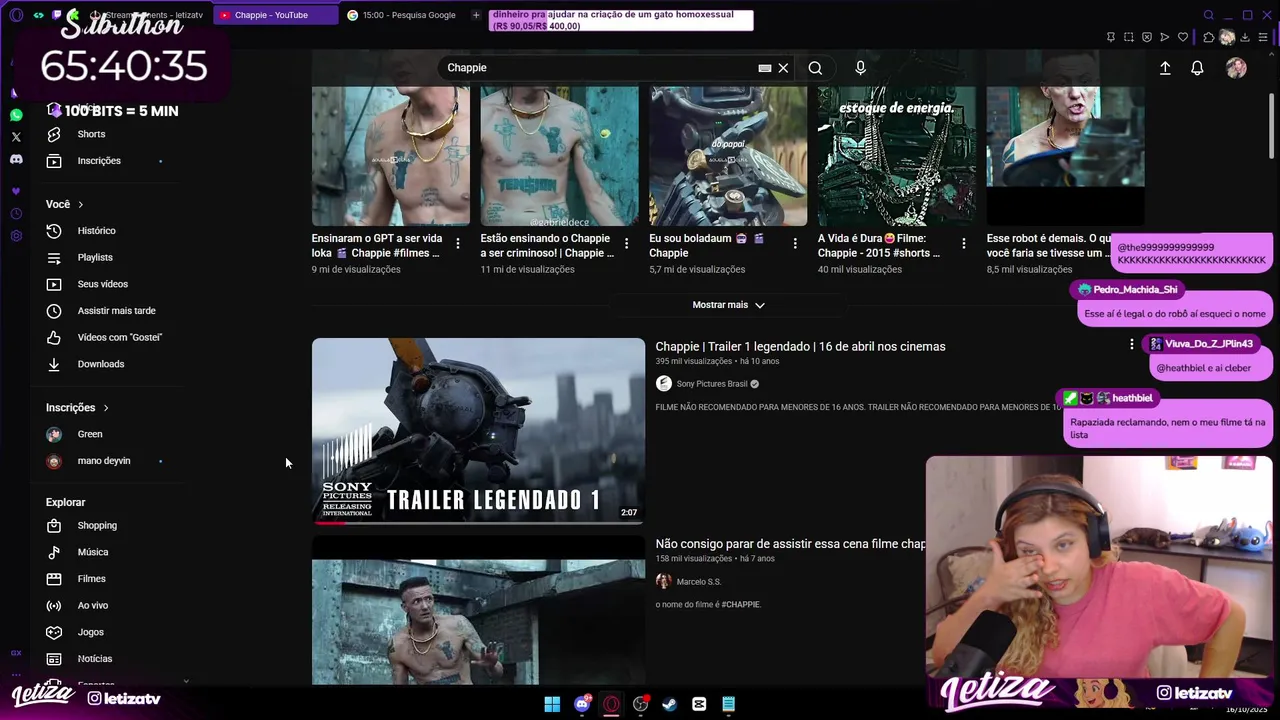Play Chappie Trailer Legendado 1 thumbnail
The image size is (1280, 720).
tap(478, 431)
